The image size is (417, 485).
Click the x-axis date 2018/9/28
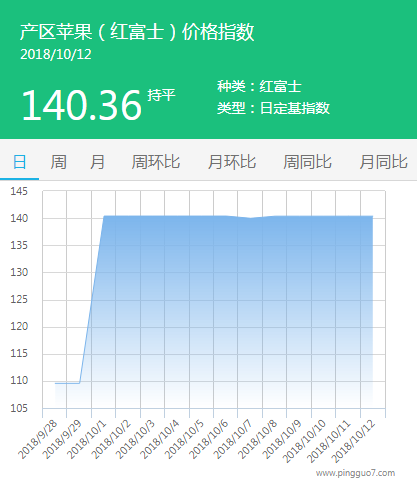click(x=38, y=440)
